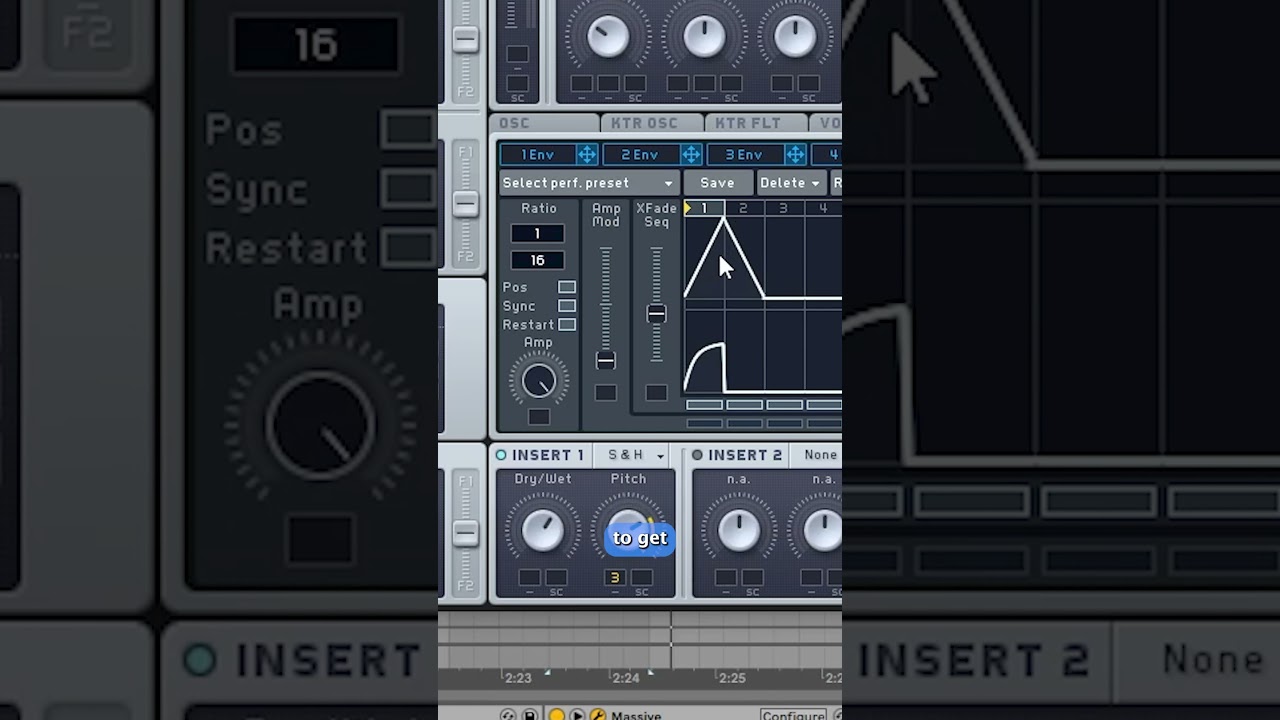Toggle upper-row step button under sequencer step 3

pyautogui.click(x=784, y=405)
